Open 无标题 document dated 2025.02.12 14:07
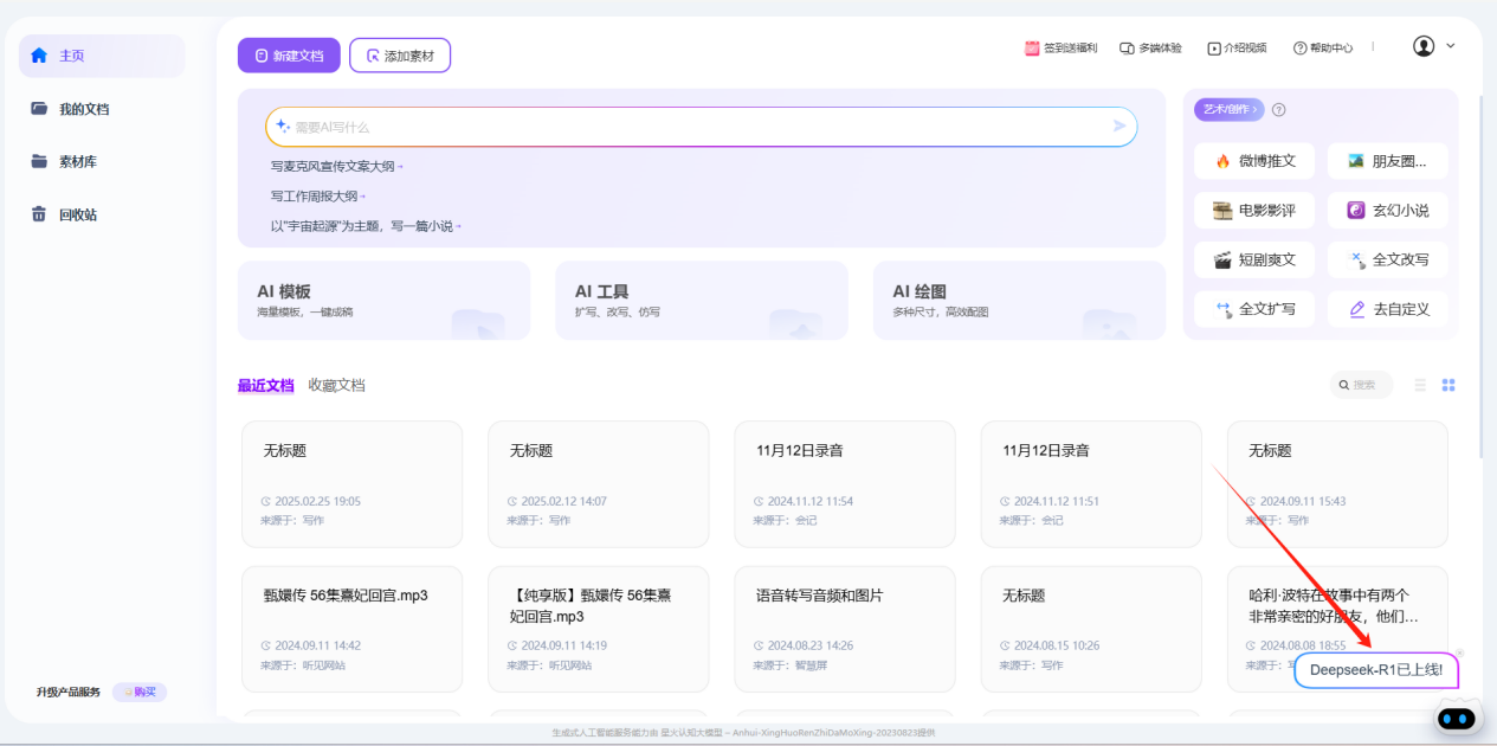This screenshot has width=1497, height=746. 598,484
